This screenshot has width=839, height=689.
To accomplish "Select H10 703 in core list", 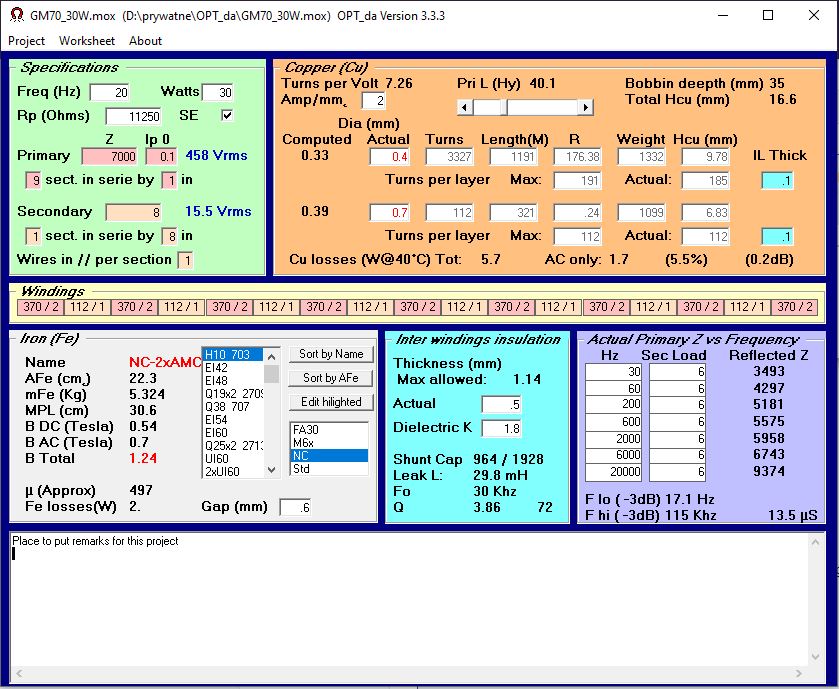I will pos(233,355).
